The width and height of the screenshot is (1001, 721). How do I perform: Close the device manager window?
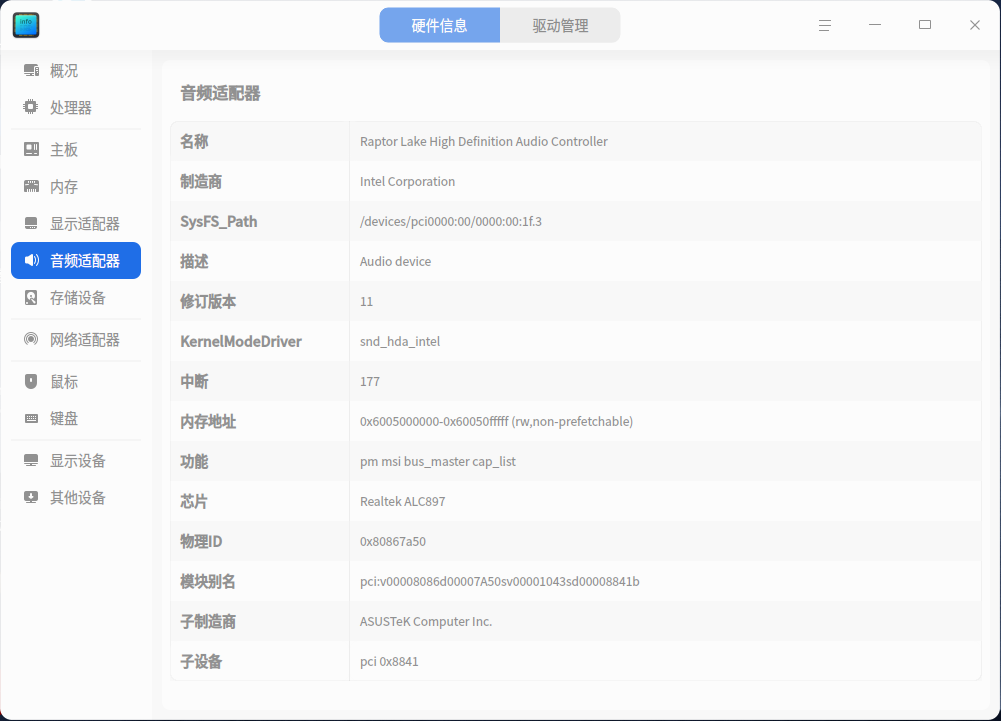click(x=975, y=25)
